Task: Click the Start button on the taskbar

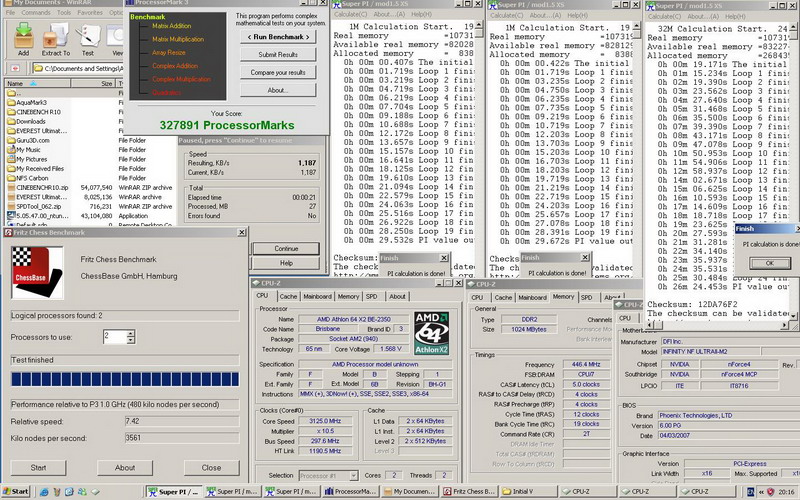Action: (16, 492)
